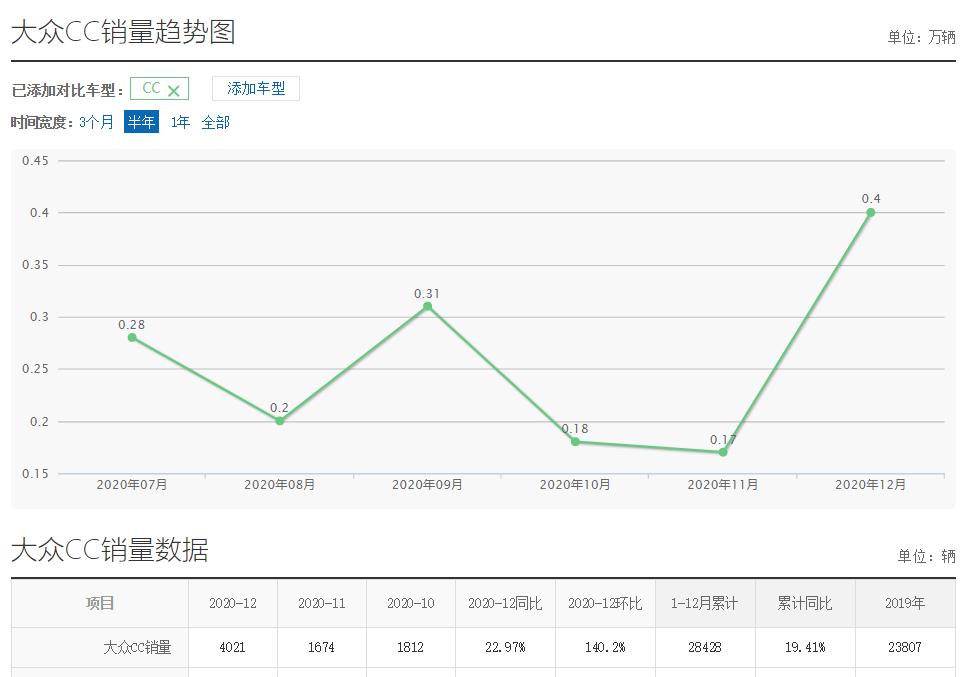Click the 28428 cumulative sales cell
This screenshot has width=976, height=677.
click(705, 647)
